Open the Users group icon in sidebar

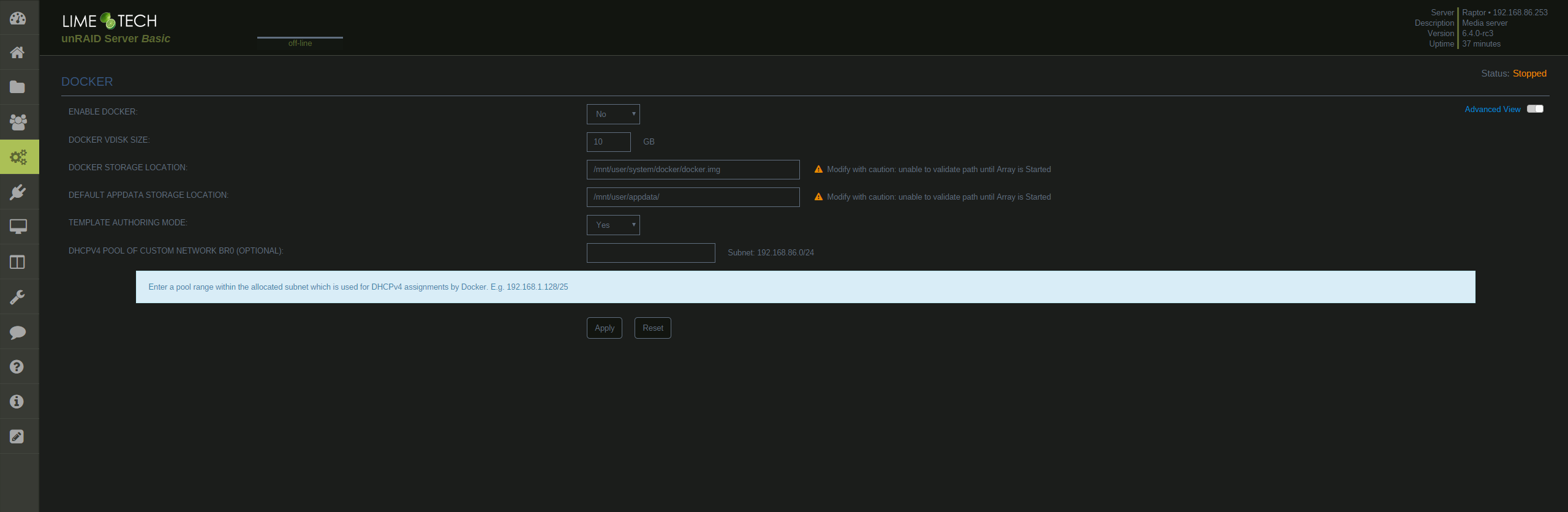click(18, 122)
